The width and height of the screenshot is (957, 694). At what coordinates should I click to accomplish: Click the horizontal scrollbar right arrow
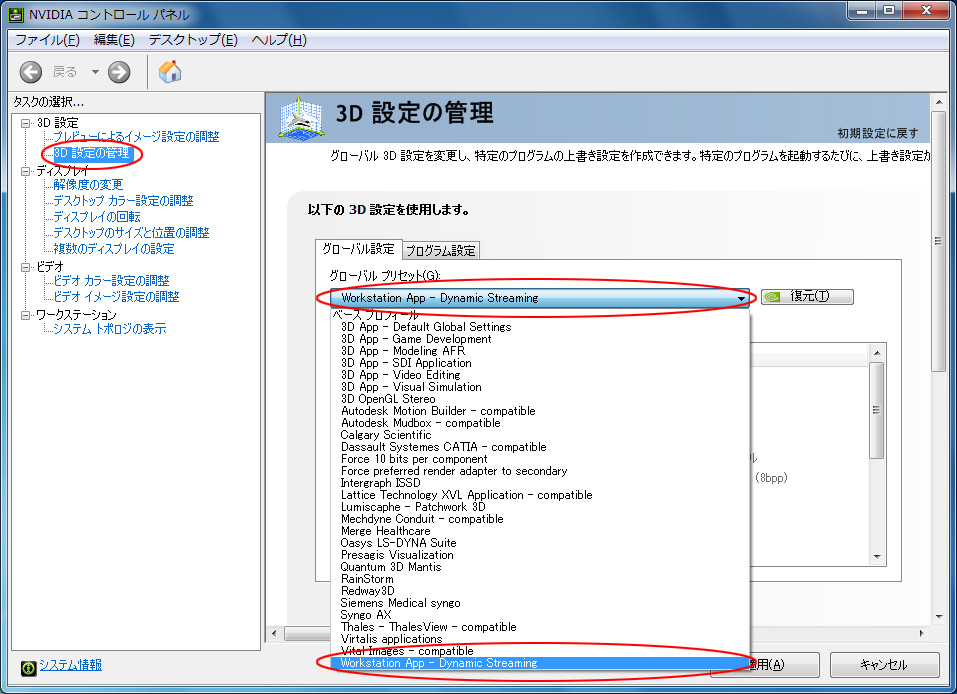point(921,634)
